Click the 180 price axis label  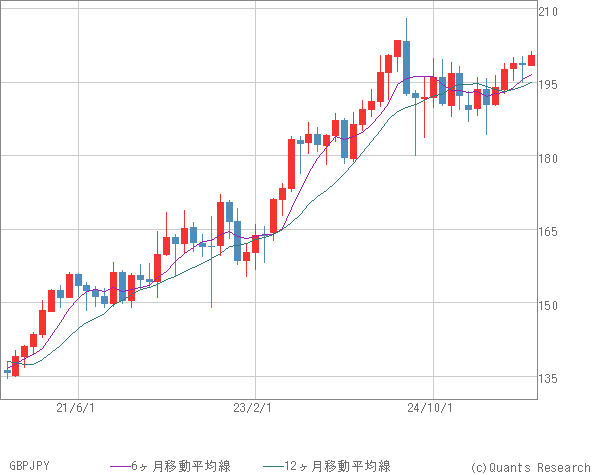548,158
